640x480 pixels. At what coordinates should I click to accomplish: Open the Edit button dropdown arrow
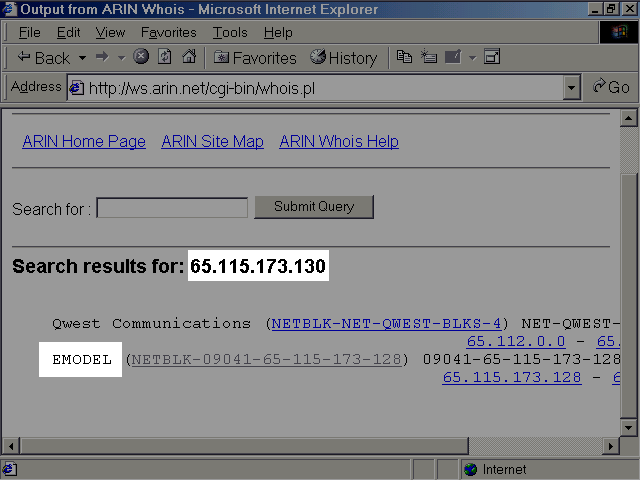click(x=472, y=58)
